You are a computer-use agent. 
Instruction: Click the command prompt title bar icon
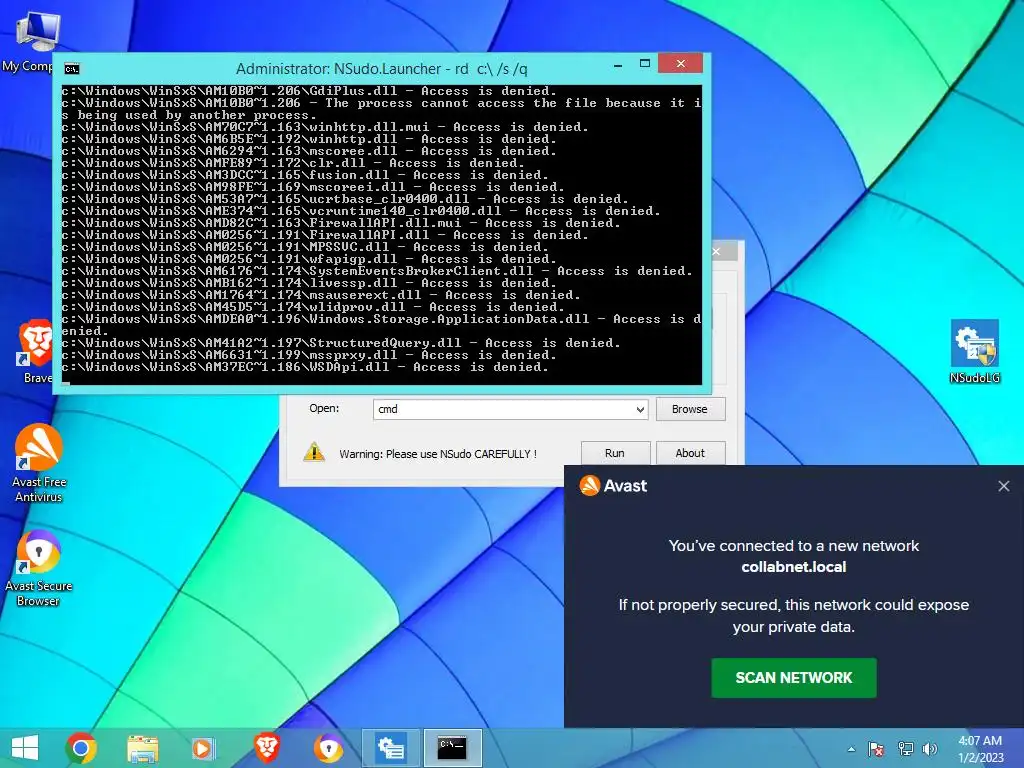point(72,69)
